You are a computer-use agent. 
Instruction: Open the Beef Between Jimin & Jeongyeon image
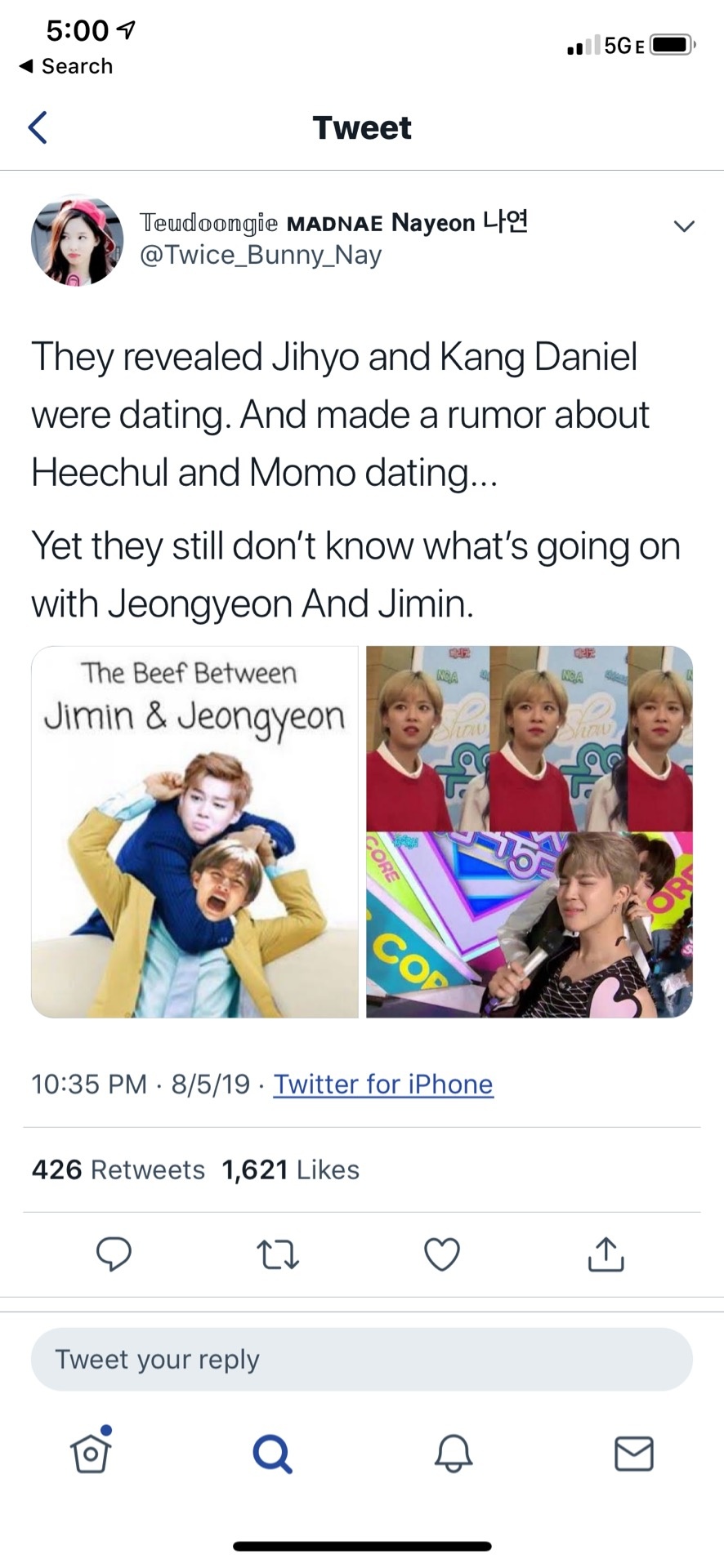point(194,832)
